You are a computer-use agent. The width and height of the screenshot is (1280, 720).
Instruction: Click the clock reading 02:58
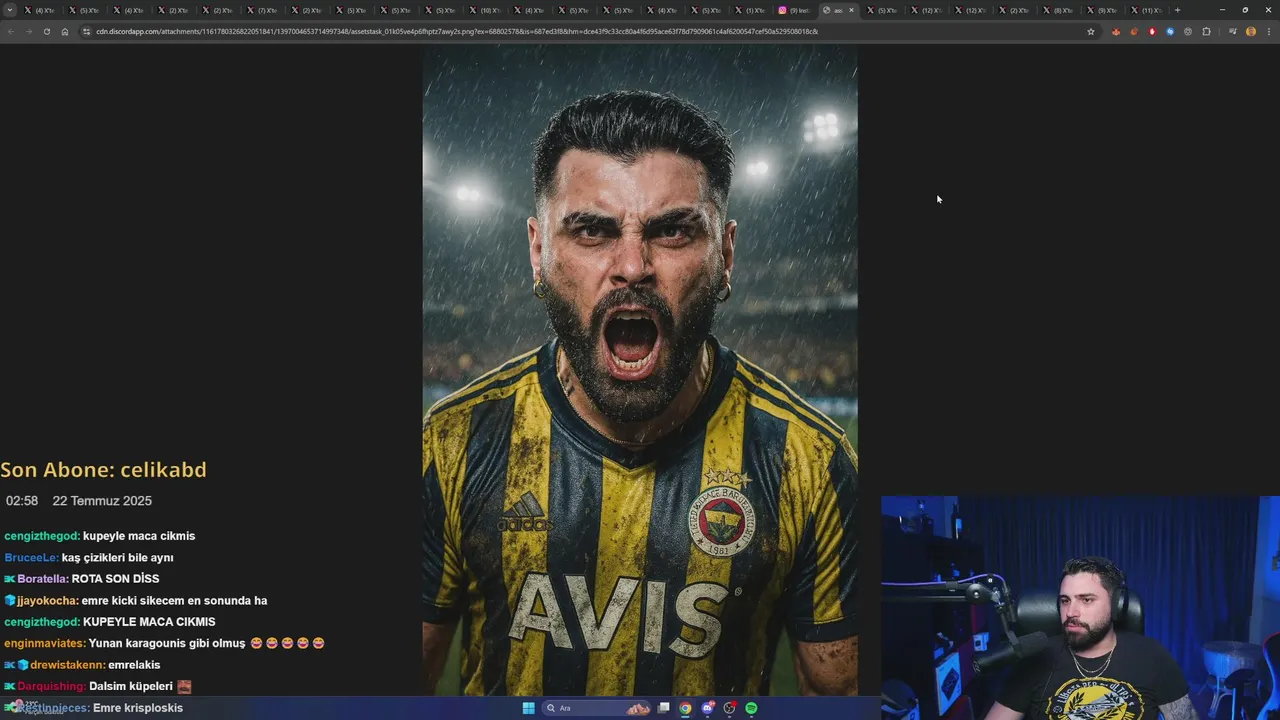[x=22, y=501]
